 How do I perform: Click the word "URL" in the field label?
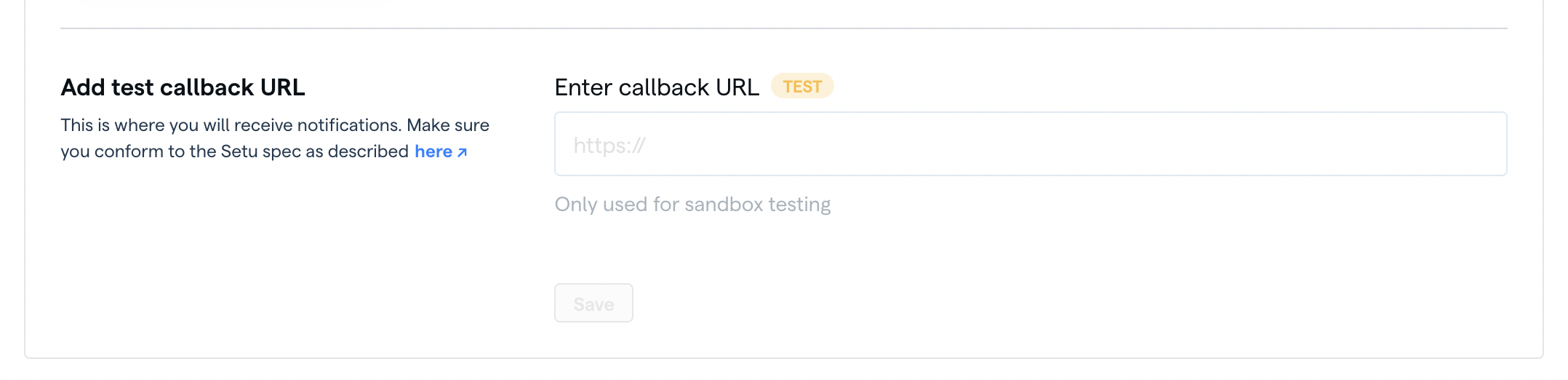pos(737,87)
